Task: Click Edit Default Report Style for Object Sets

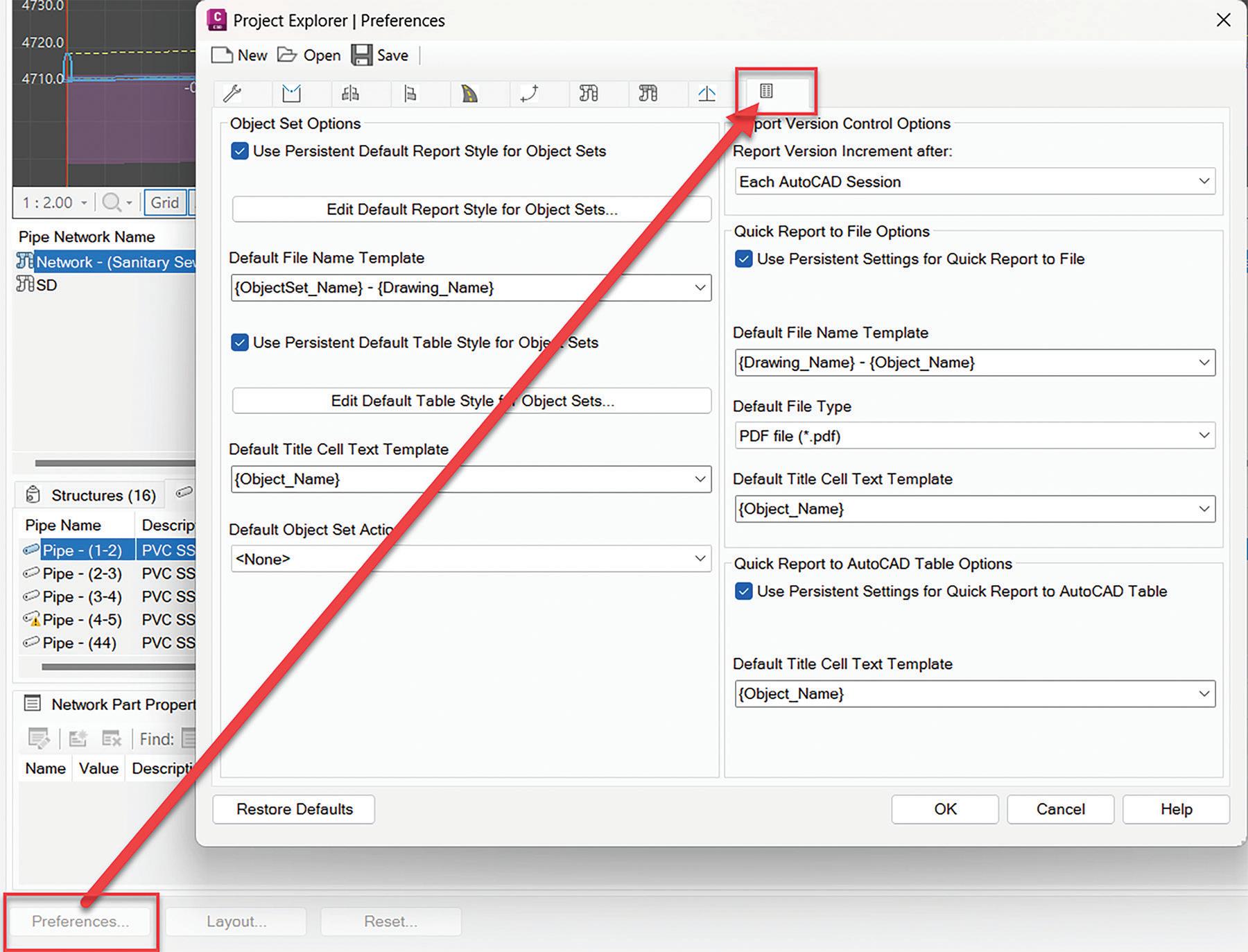Action: pyautogui.click(x=471, y=209)
